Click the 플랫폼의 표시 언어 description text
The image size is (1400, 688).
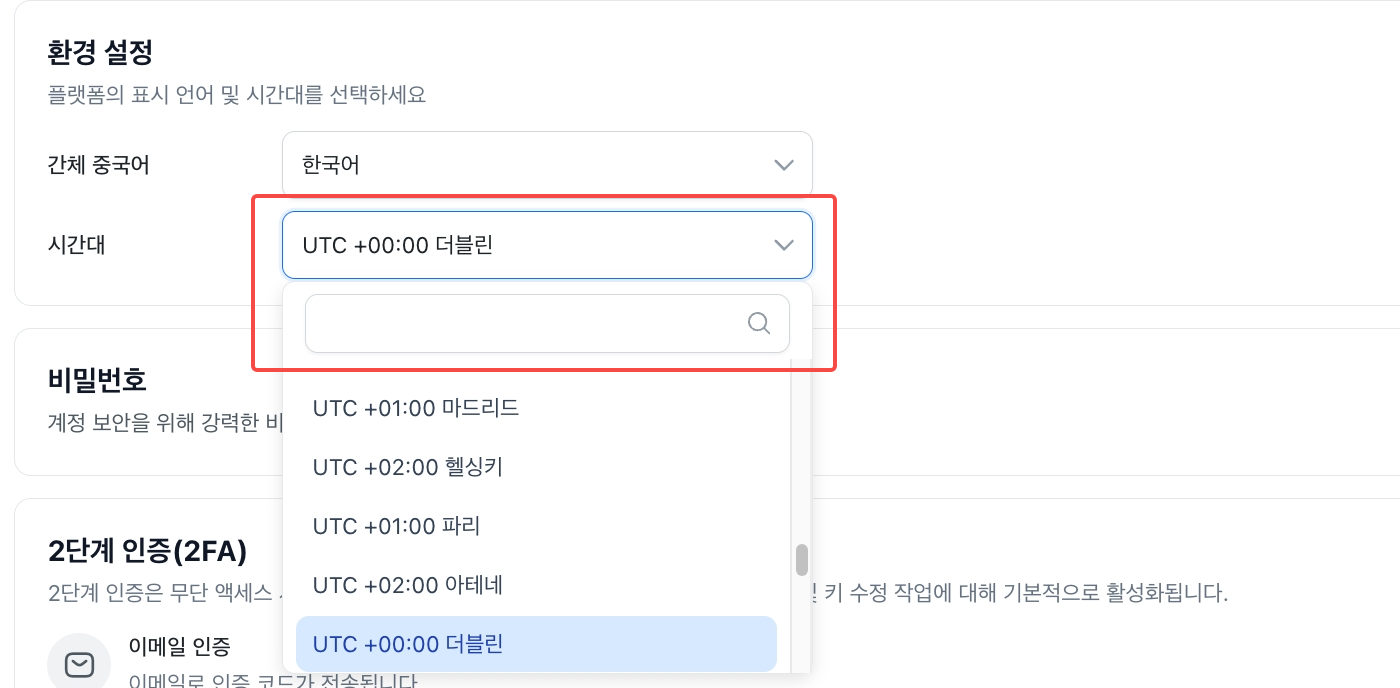tap(237, 95)
